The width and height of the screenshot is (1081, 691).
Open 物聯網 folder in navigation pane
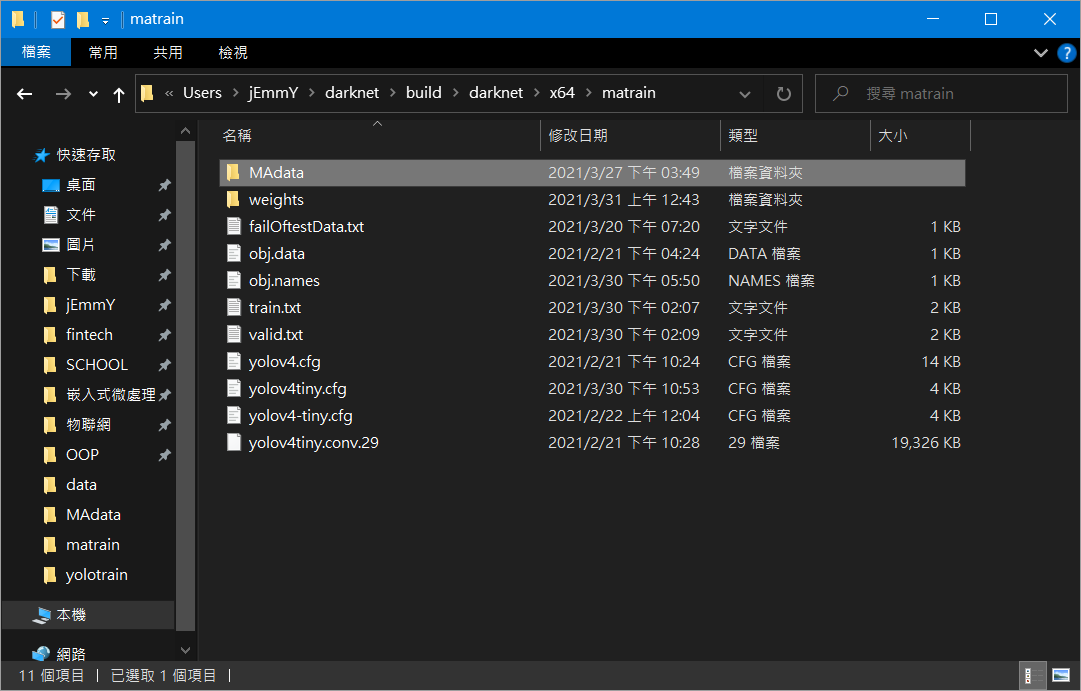click(x=88, y=425)
